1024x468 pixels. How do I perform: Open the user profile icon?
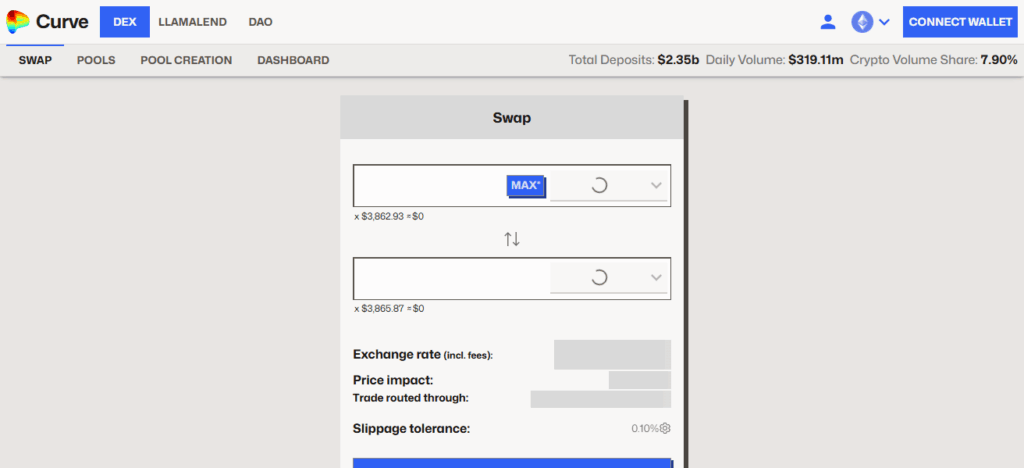pyautogui.click(x=828, y=22)
